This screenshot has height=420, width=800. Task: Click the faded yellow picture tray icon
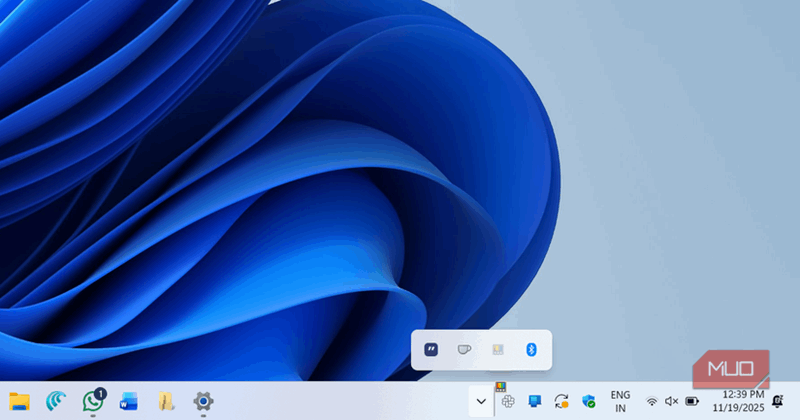pos(497,349)
